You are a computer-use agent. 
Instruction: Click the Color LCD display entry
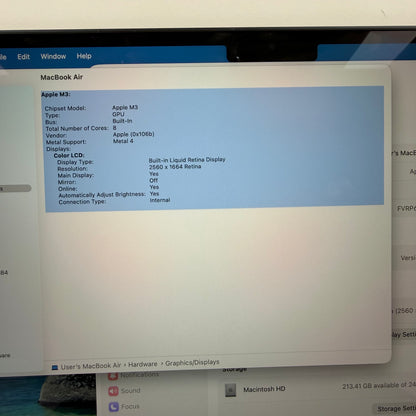[69, 155]
